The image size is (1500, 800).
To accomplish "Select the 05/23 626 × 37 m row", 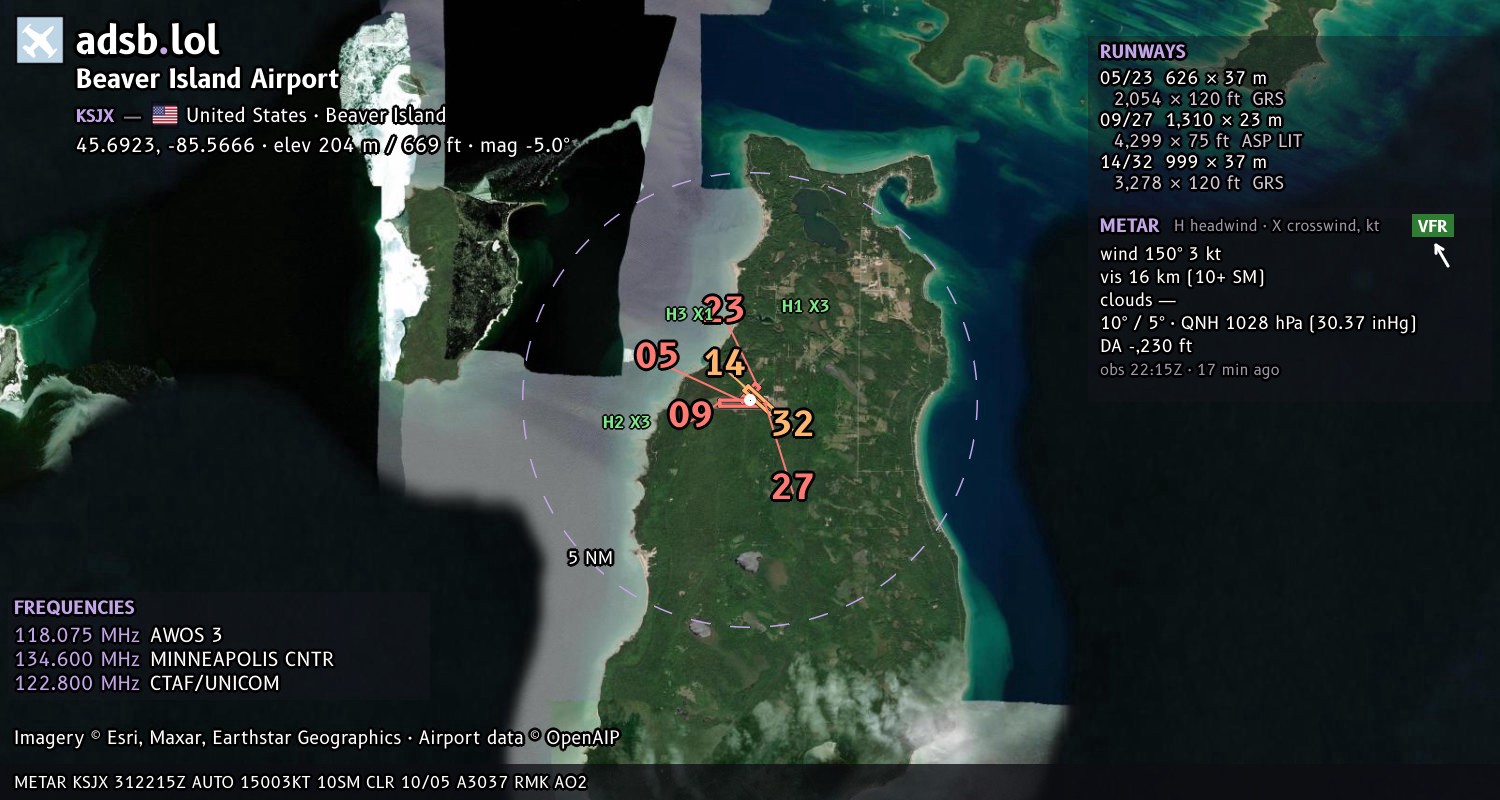I will [x=1183, y=77].
